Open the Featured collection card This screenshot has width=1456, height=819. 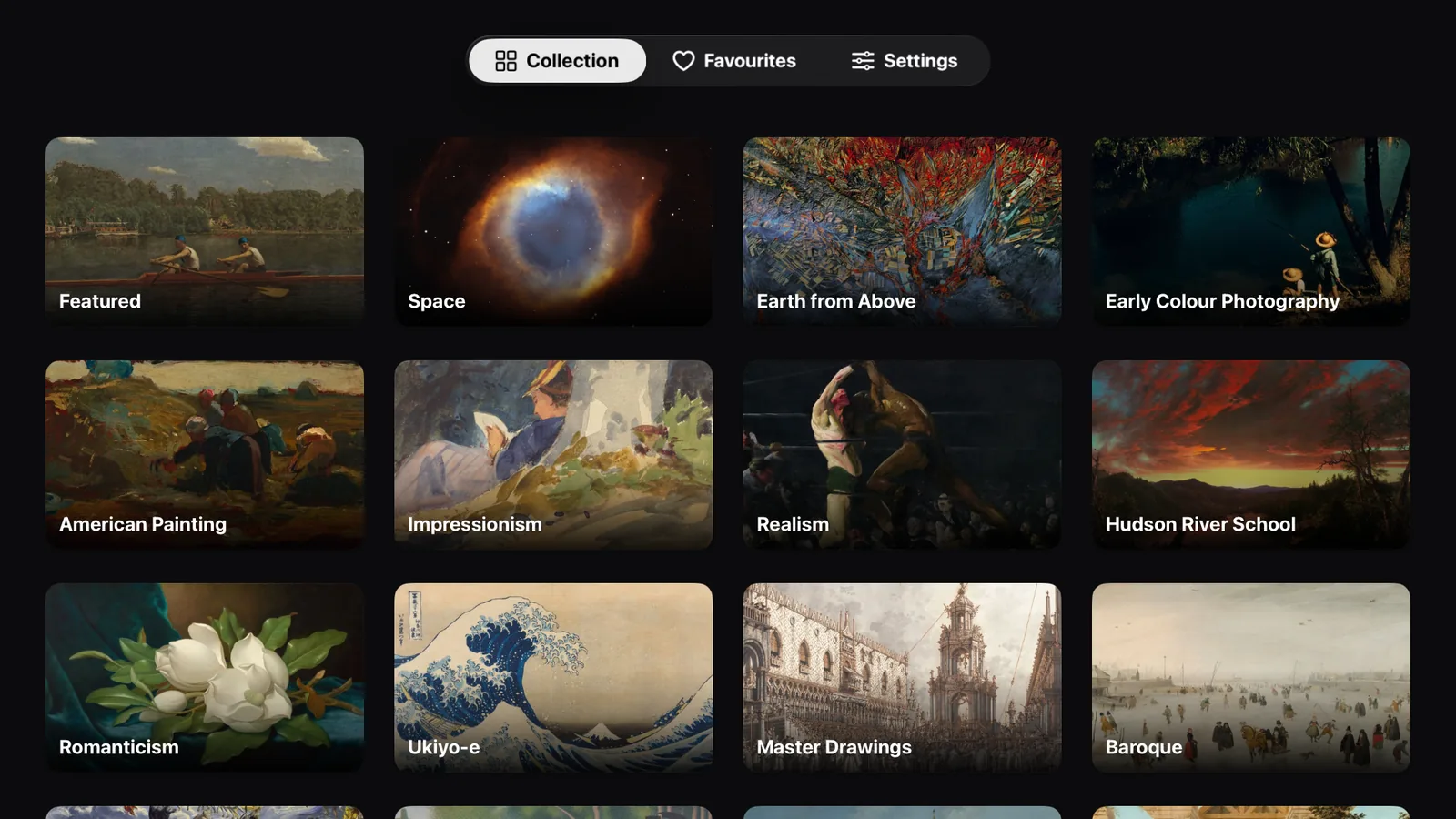205,231
